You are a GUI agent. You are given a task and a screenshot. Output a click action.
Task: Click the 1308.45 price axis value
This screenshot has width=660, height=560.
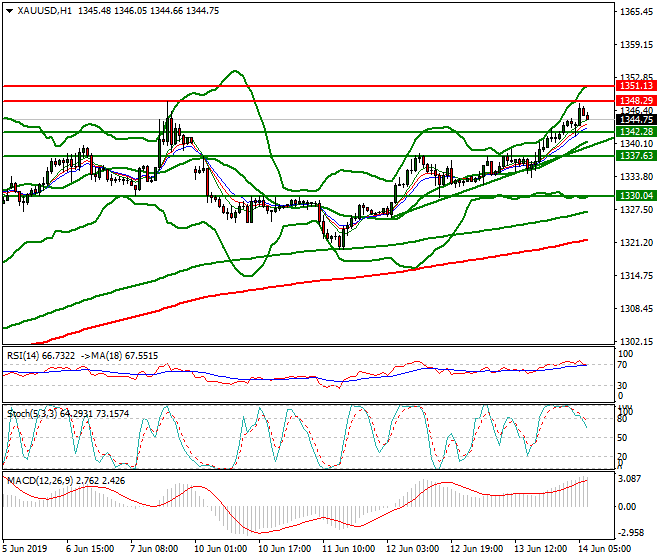(636, 309)
